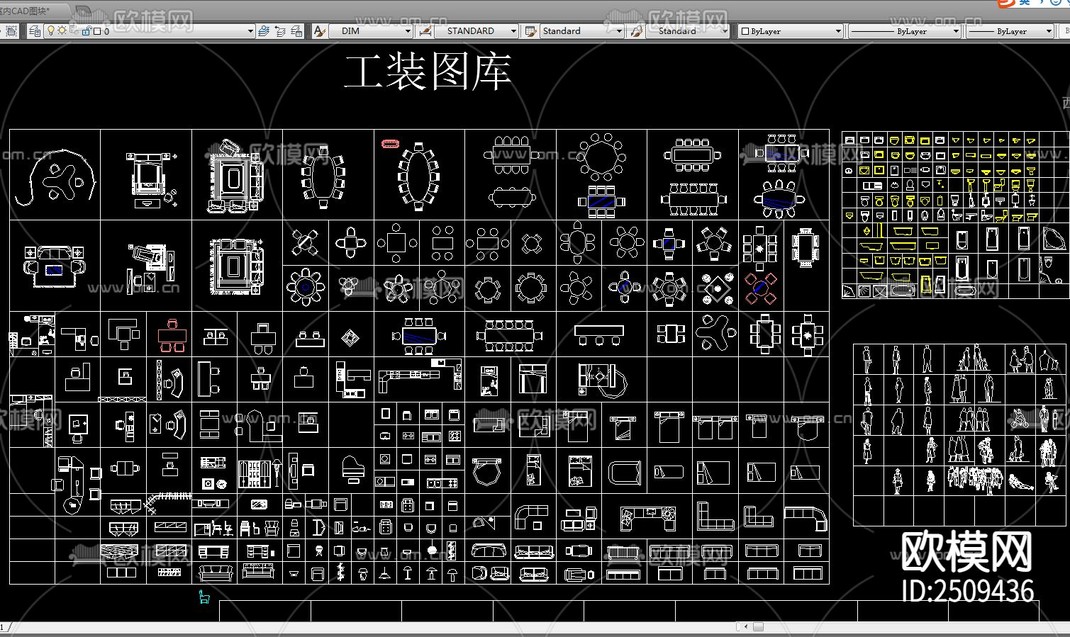Click the Layer States Manager icon
1070x637 pixels.
297,31
